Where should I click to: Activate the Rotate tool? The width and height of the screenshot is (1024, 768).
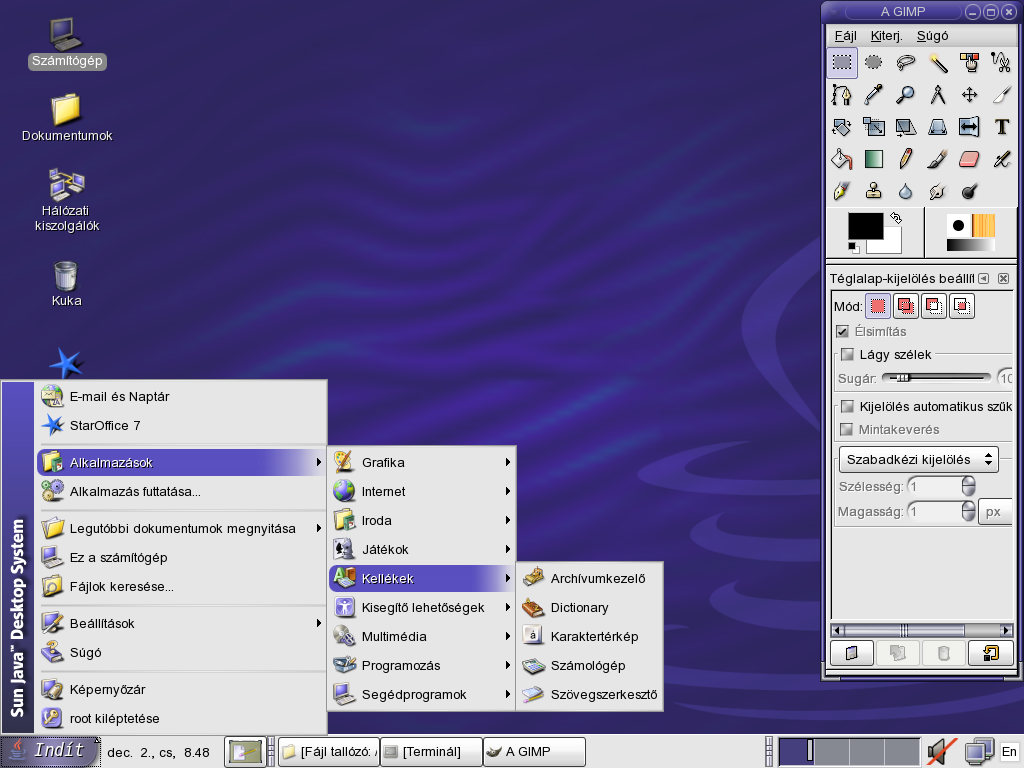(842, 127)
